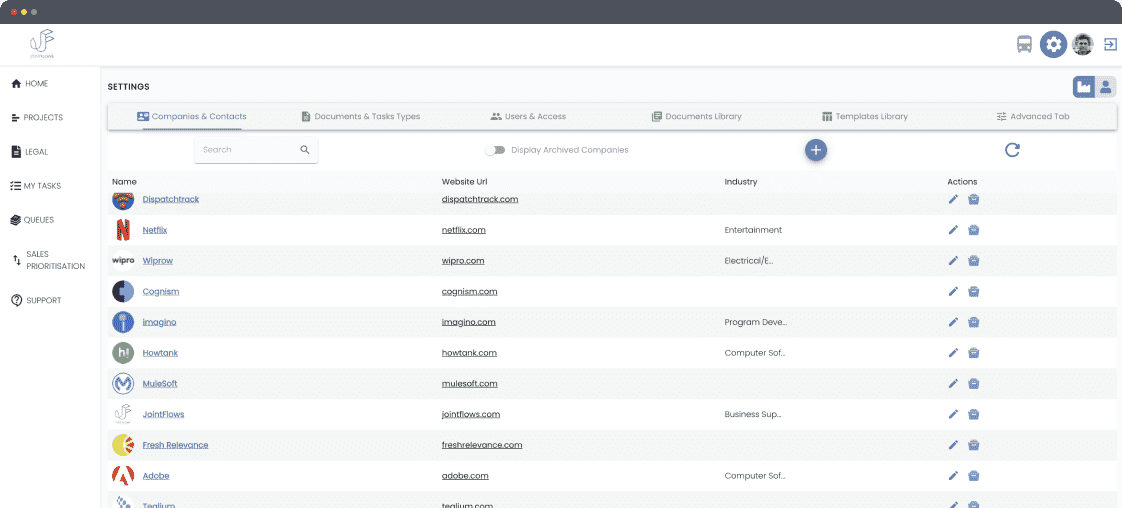Open the Templates Library tab

coord(864,116)
